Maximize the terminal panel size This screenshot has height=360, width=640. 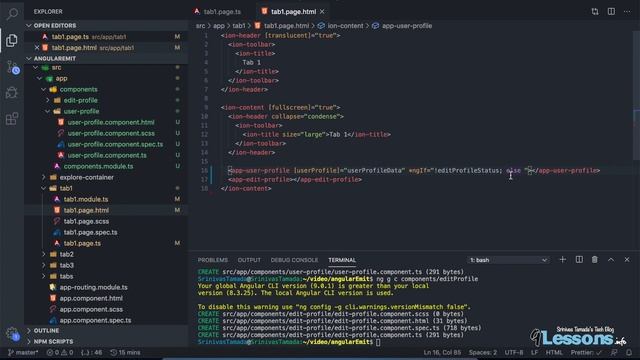[611, 260]
